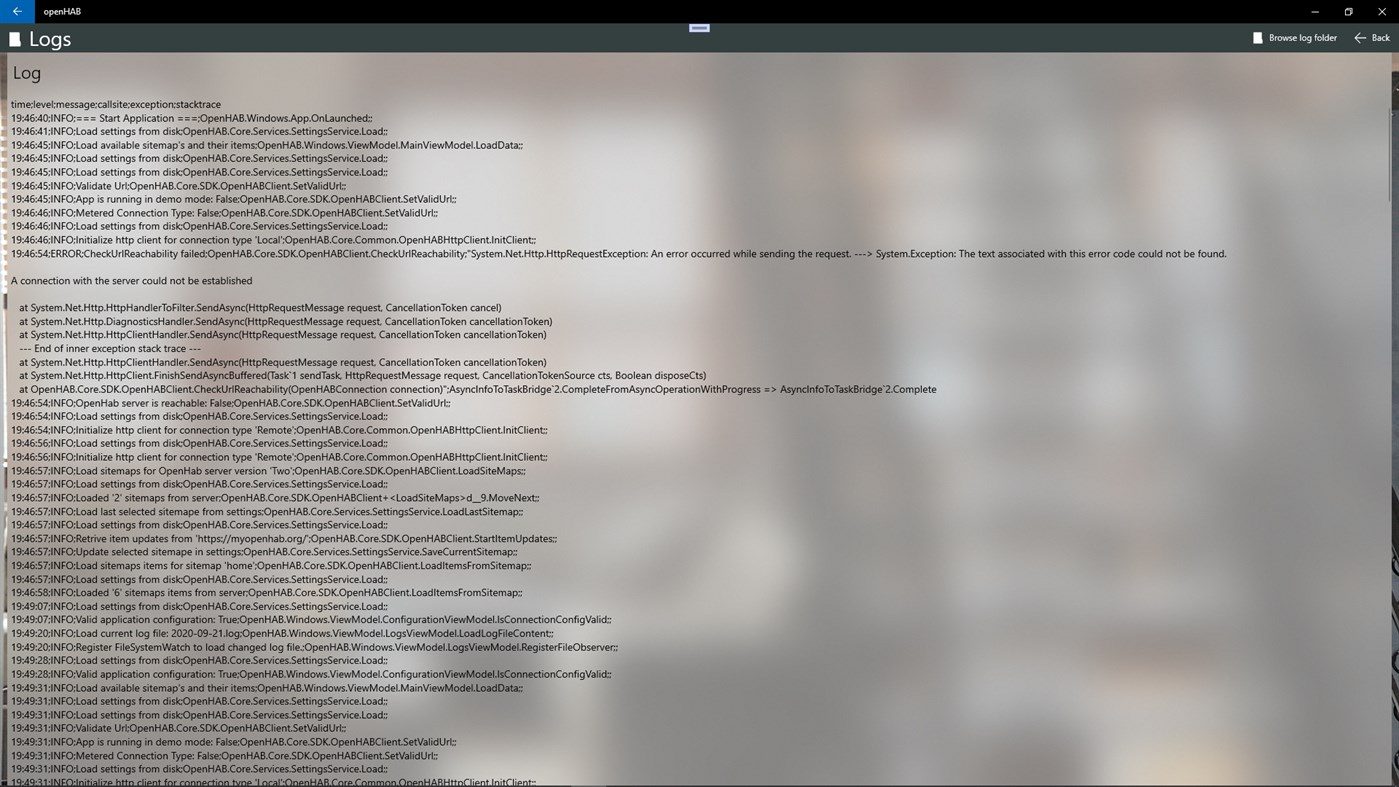Image resolution: width=1399 pixels, height=787 pixels.
Task: Click the vertical scrollbar track on the right
Action: [1392, 400]
